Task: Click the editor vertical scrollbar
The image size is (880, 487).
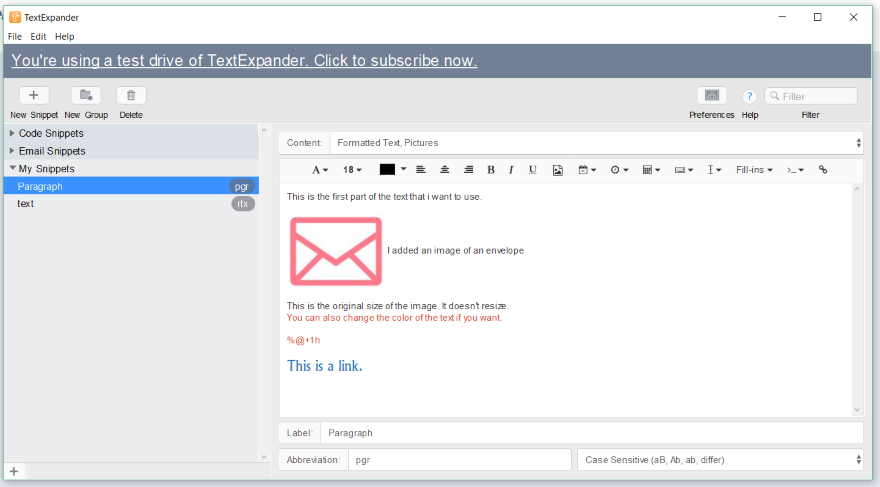Action: pyautogui.click(x=857, y=299)
